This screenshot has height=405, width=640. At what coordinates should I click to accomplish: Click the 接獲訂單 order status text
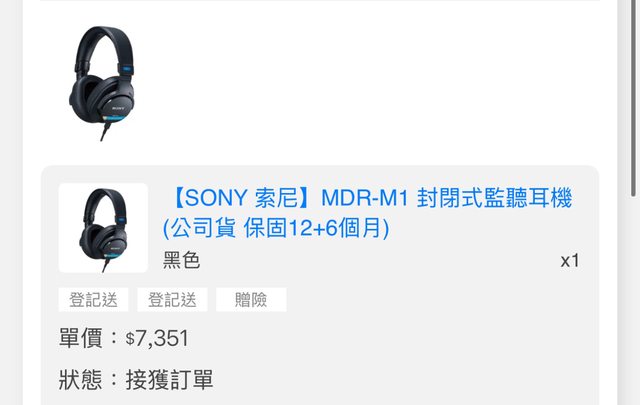(169, 380)
